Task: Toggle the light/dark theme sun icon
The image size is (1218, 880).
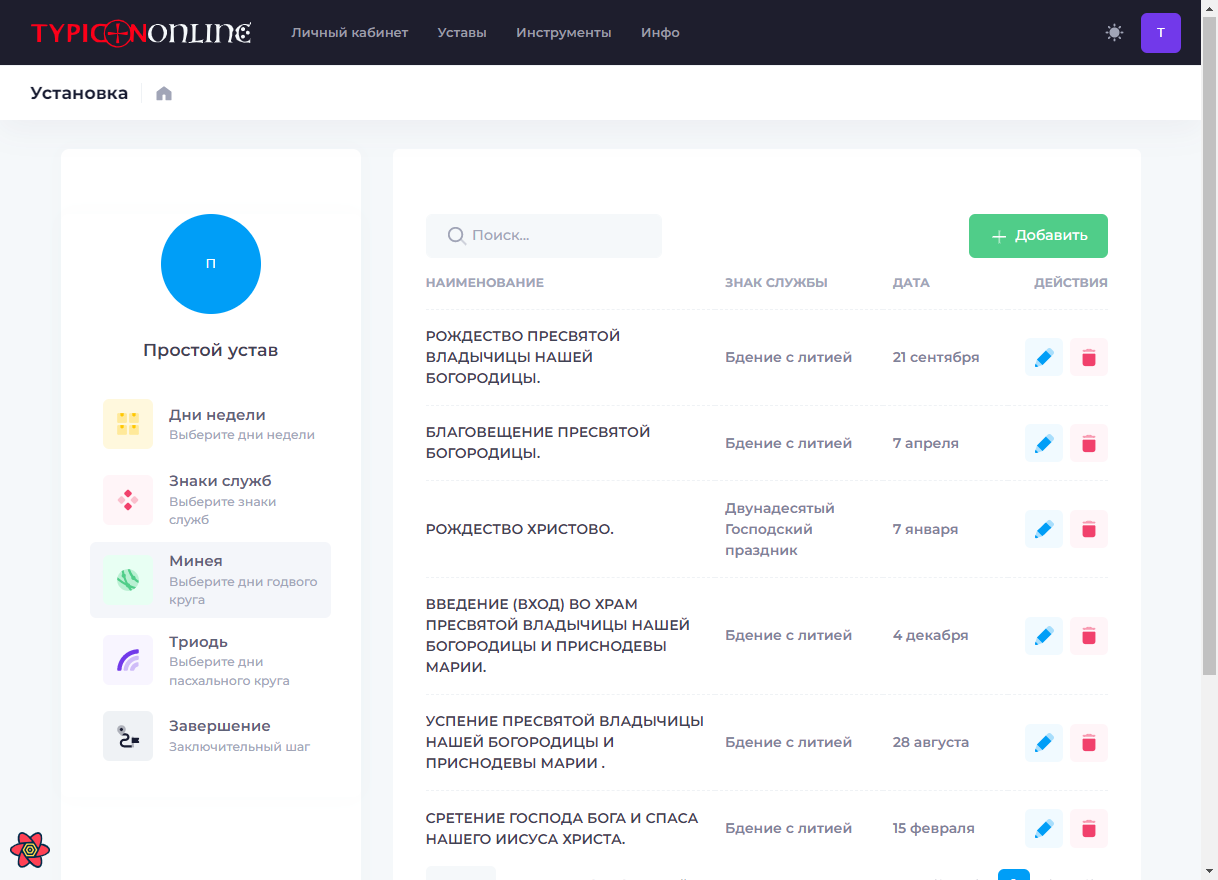Action: [x=1114, y=33]
